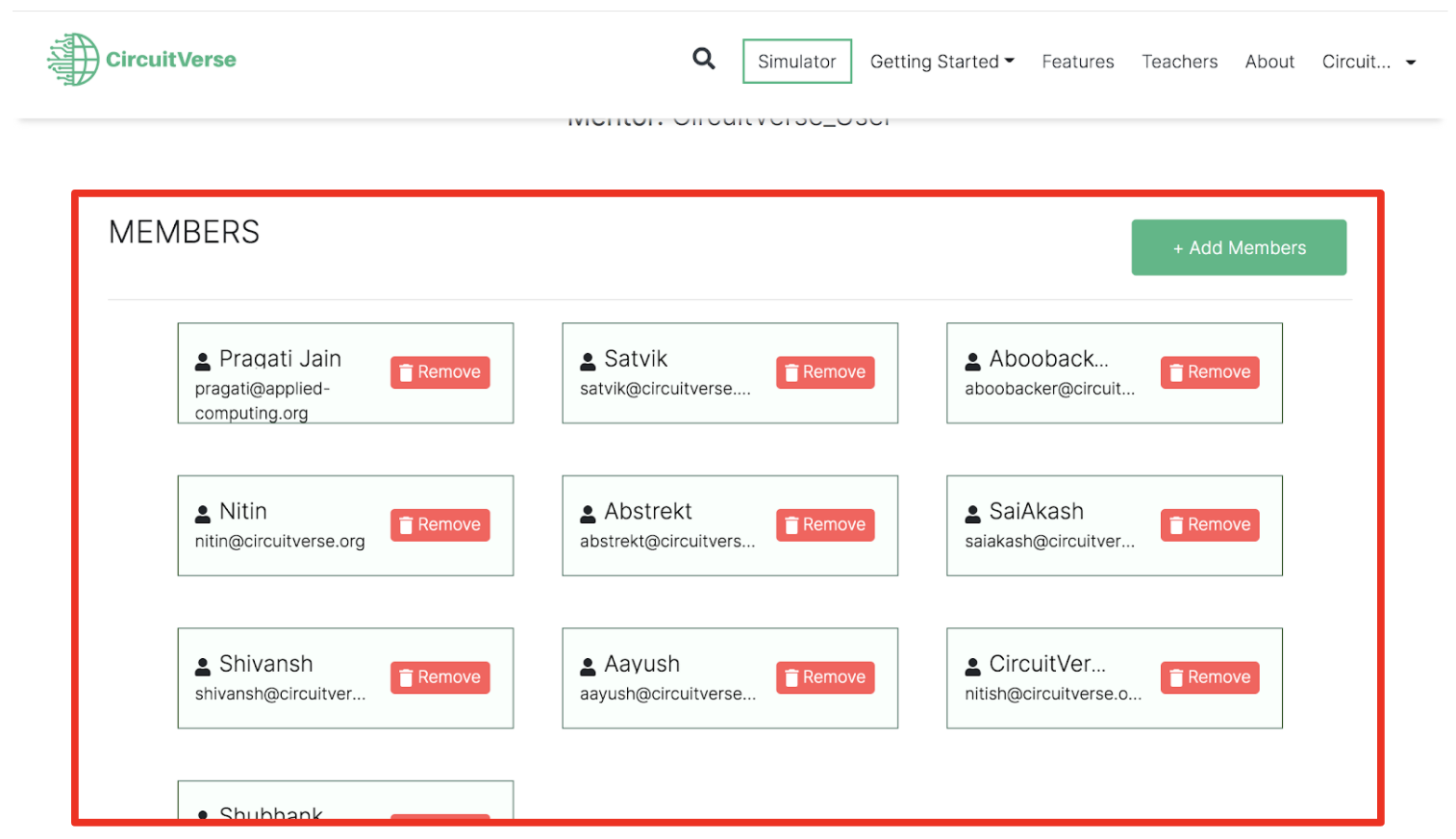Click the user icon beside Pragati Jain
The height and width of the screenshot is (839, 1456).
coord(203,362)
